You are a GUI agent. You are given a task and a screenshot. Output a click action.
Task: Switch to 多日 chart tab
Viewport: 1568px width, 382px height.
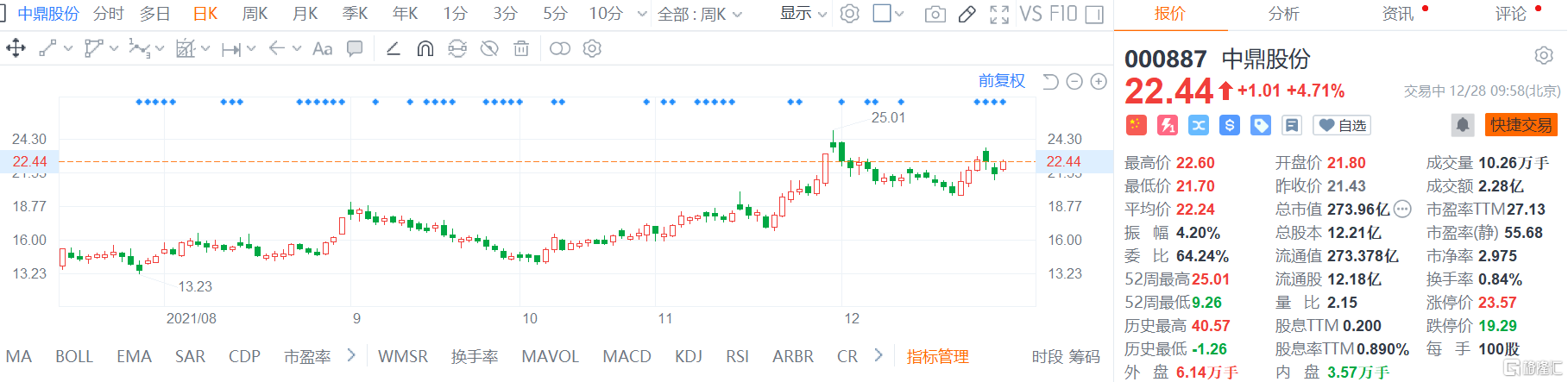(x=155, y=14)
